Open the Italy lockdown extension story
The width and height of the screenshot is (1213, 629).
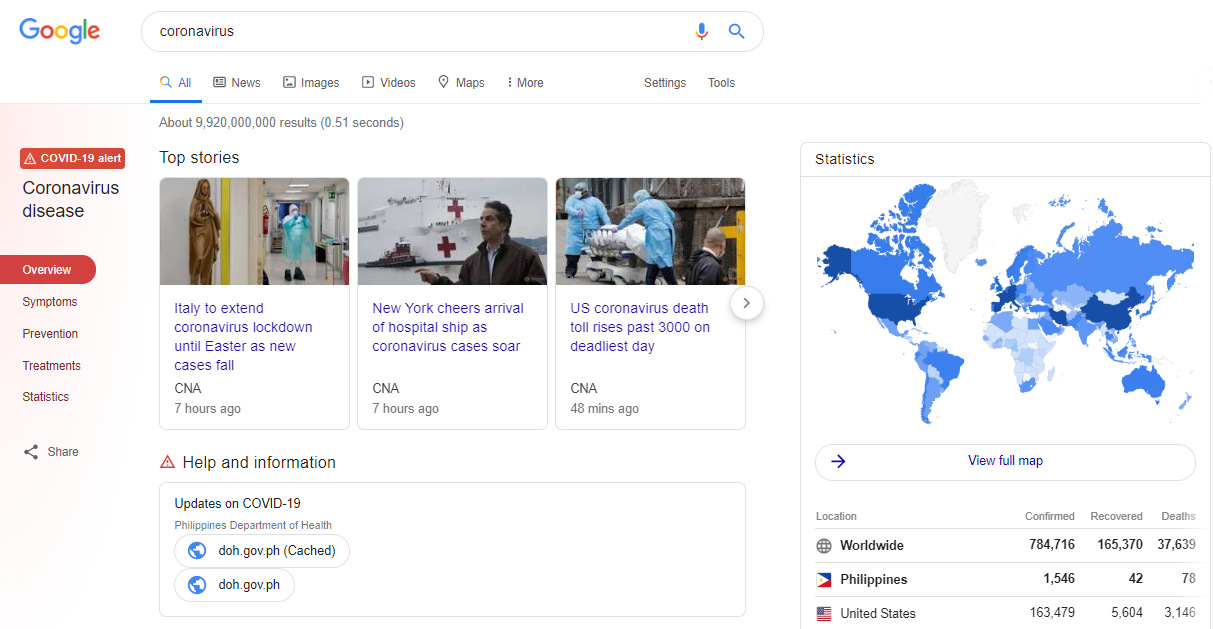point(243,336)
